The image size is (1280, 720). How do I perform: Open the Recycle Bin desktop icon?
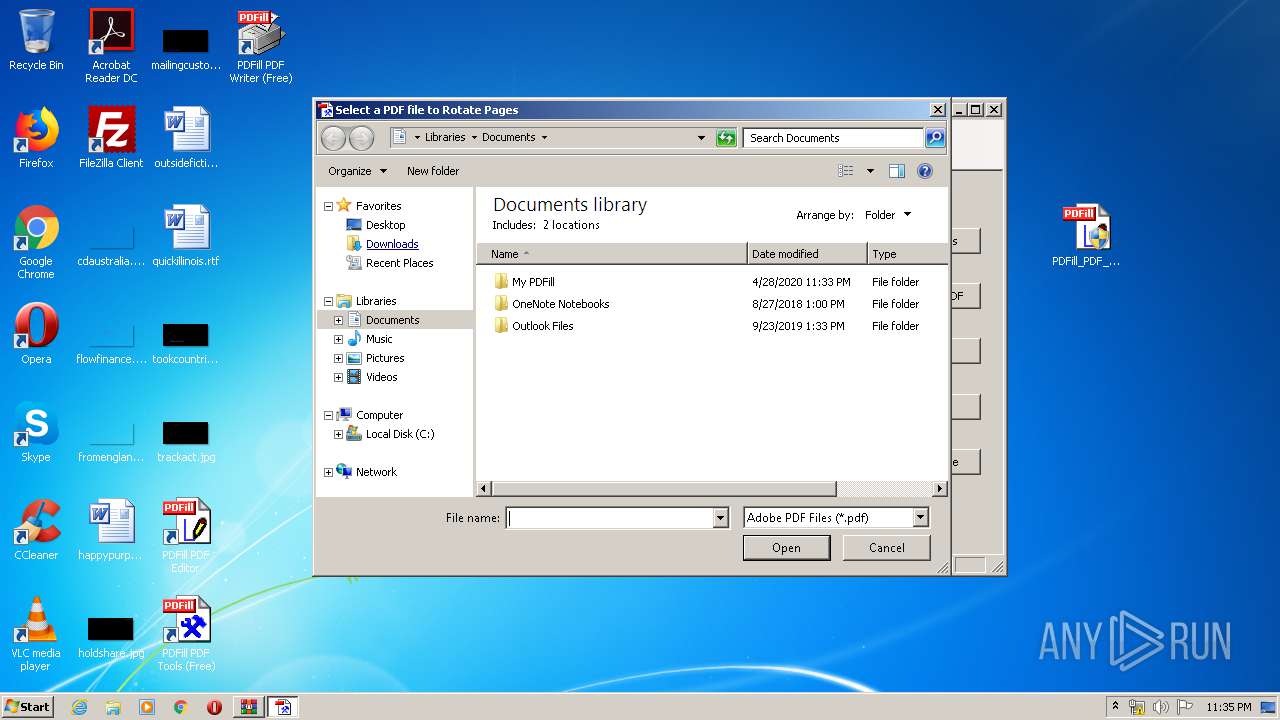tap(36, 40)
